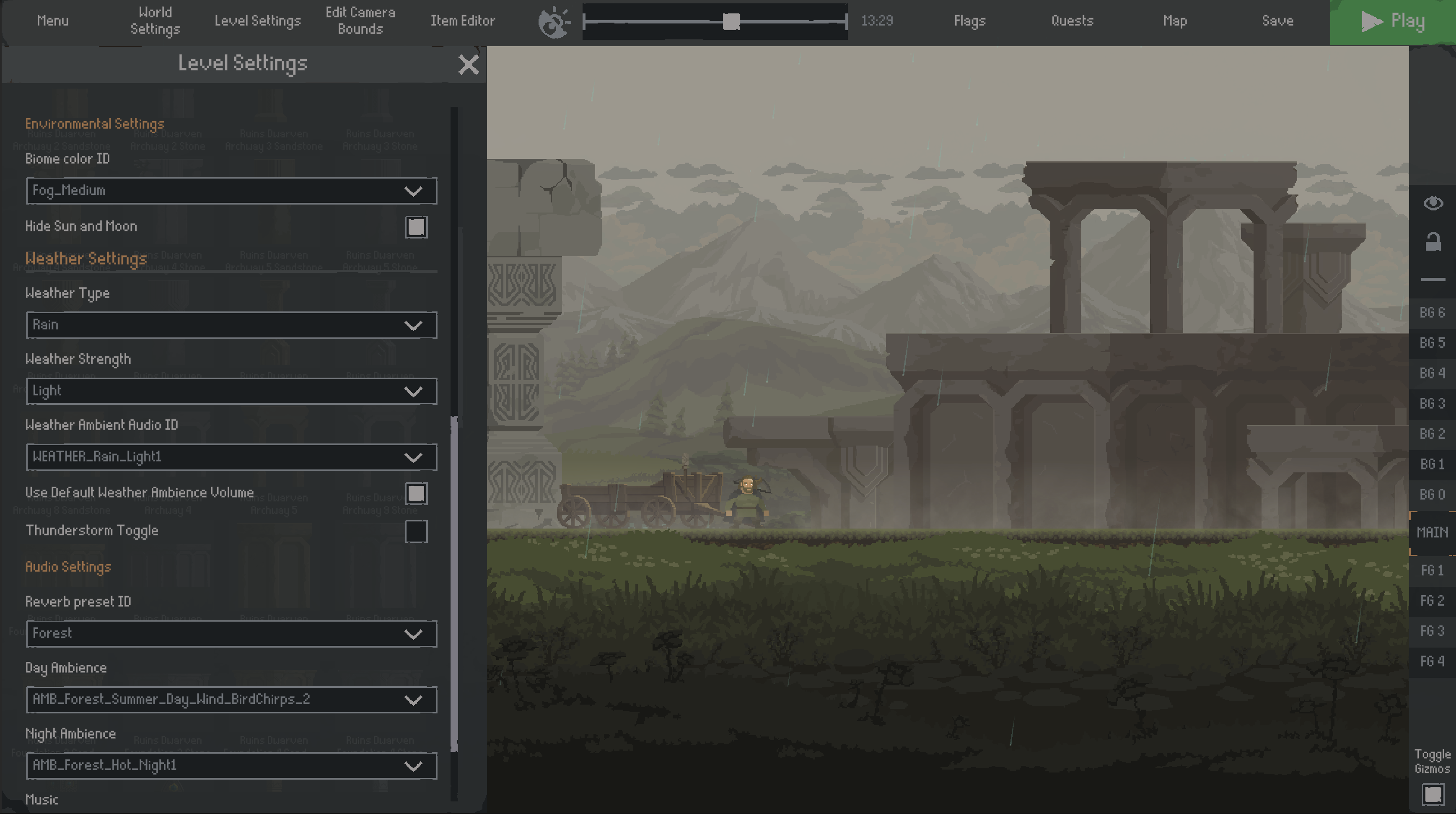Expand the Weather Type dropdown

point(231,325)
